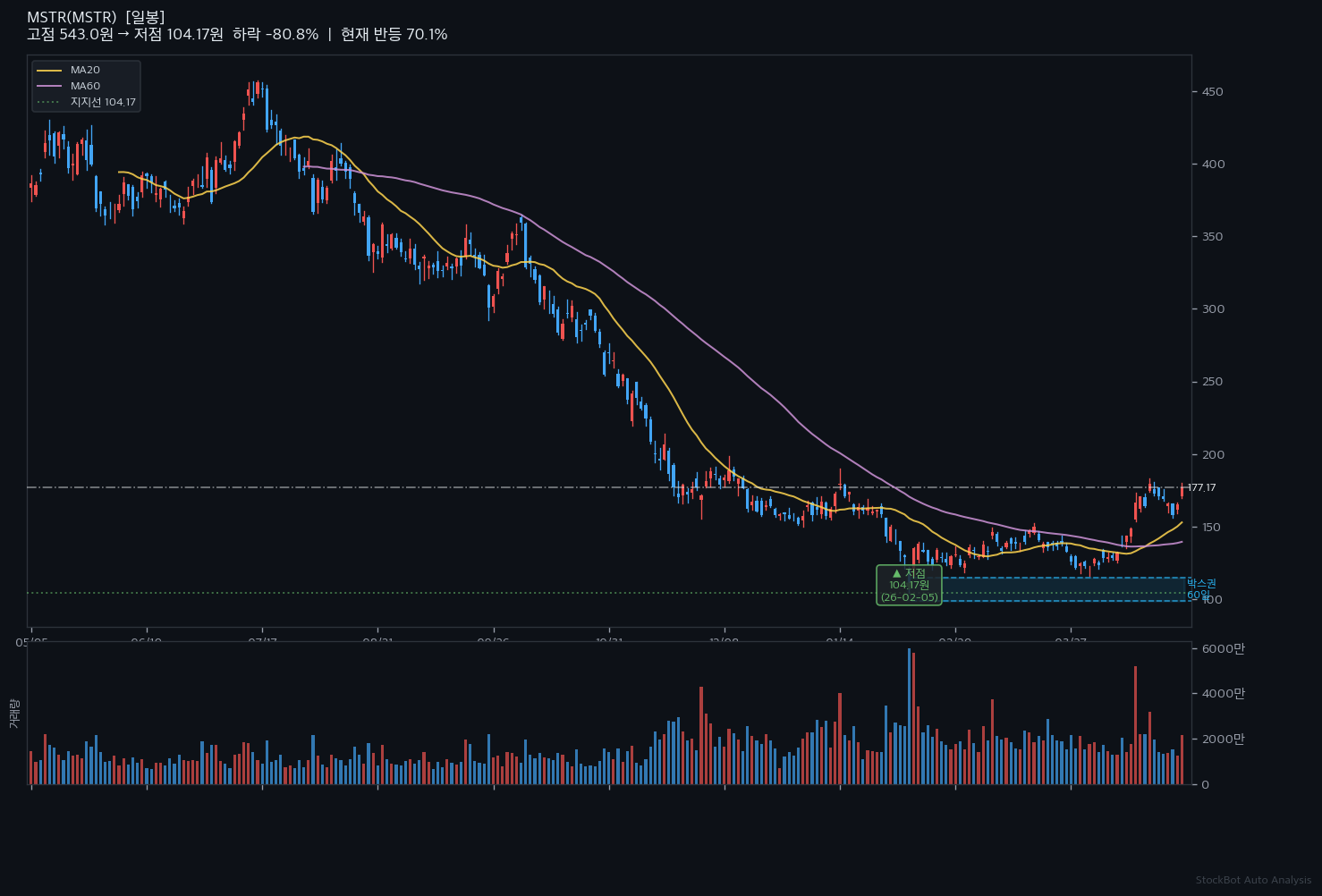Click the 200 price axis label
This screenshot has height=896, width=1322.
click(x=1213, y=454)
